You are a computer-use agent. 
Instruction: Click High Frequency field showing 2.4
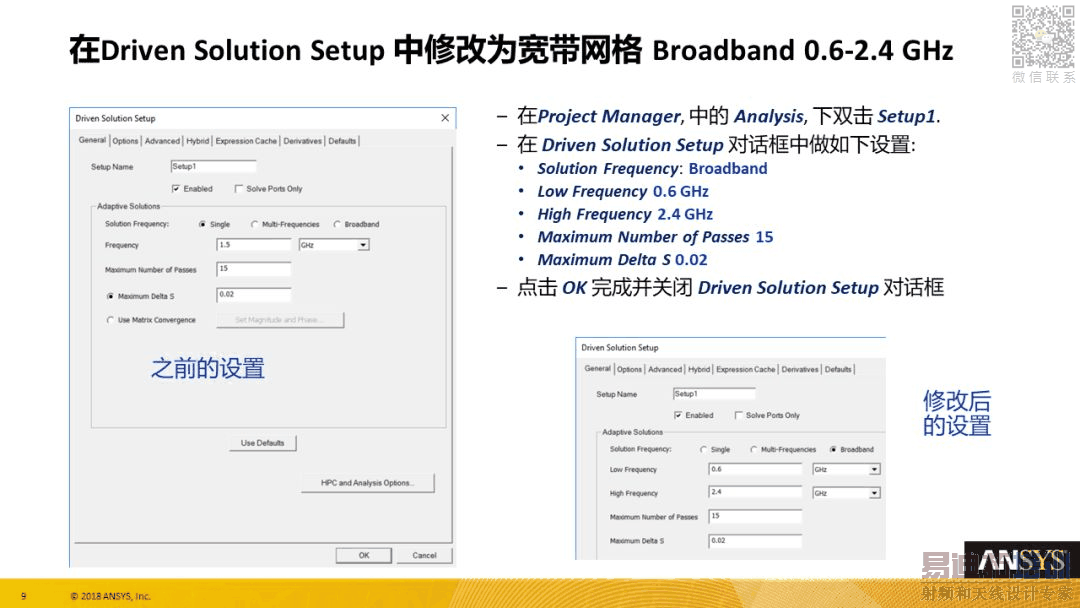tap(756, 492)
